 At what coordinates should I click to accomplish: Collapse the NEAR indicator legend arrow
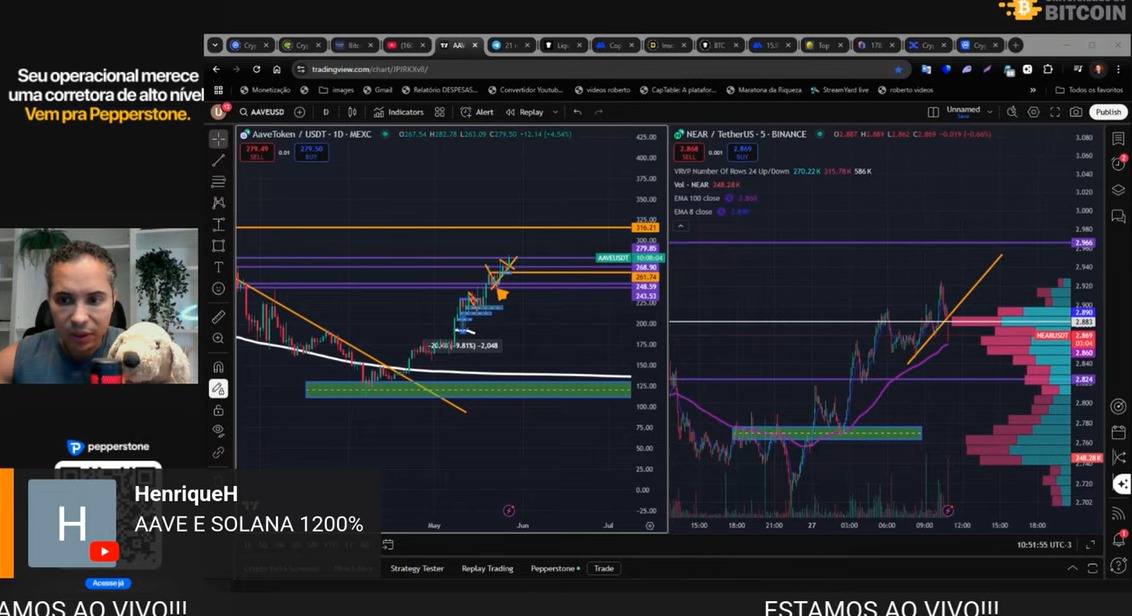click(681, 226)
